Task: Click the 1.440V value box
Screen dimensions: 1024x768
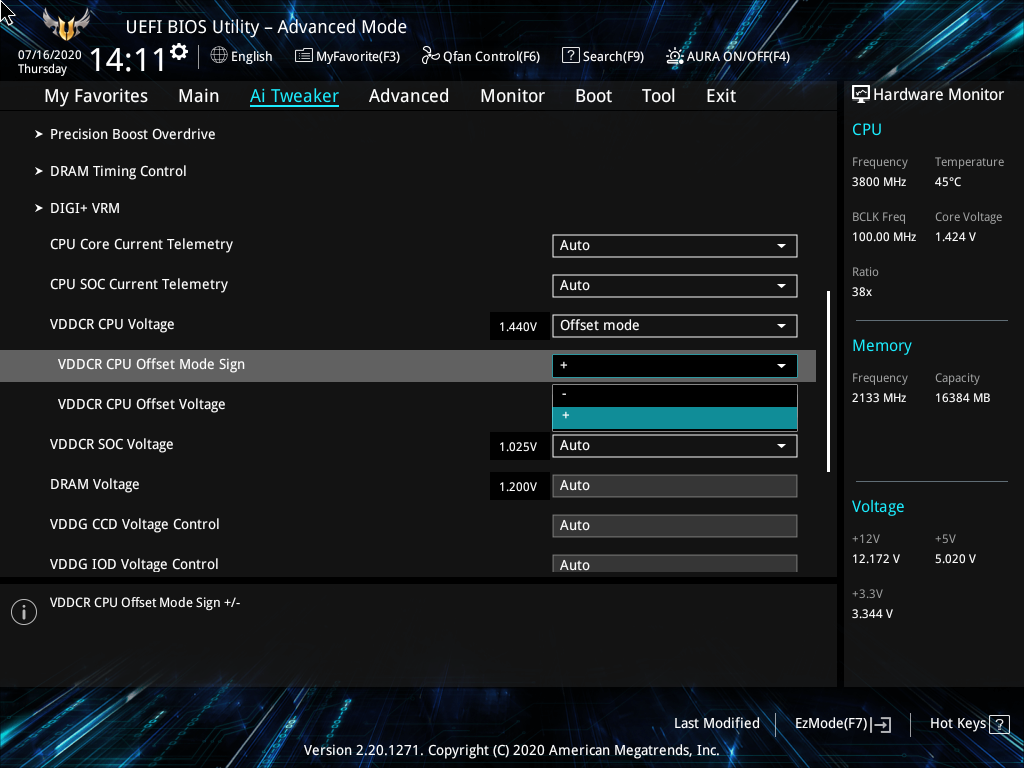Action: [x=519, y=326]
